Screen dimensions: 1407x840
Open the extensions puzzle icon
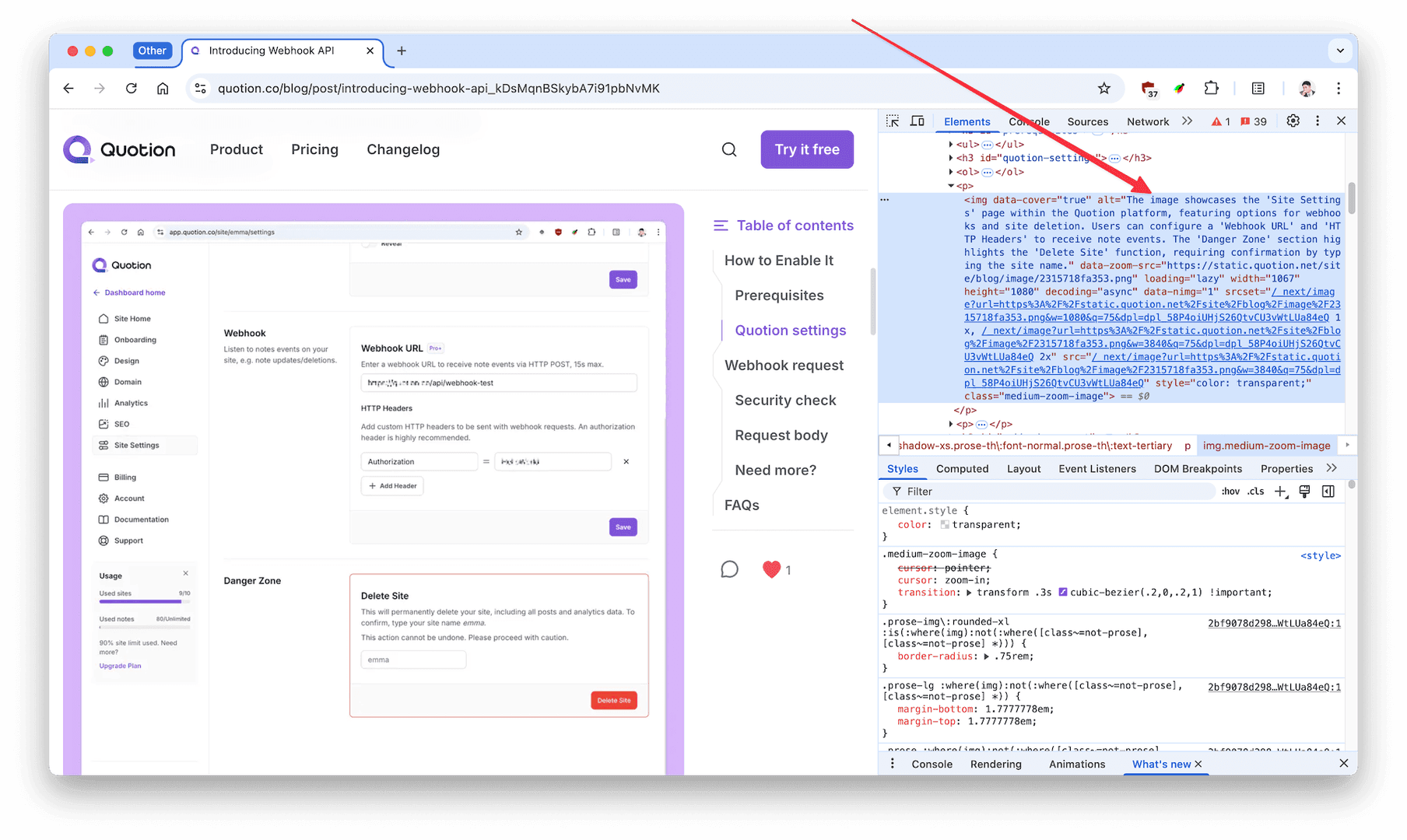[1211, 89]
